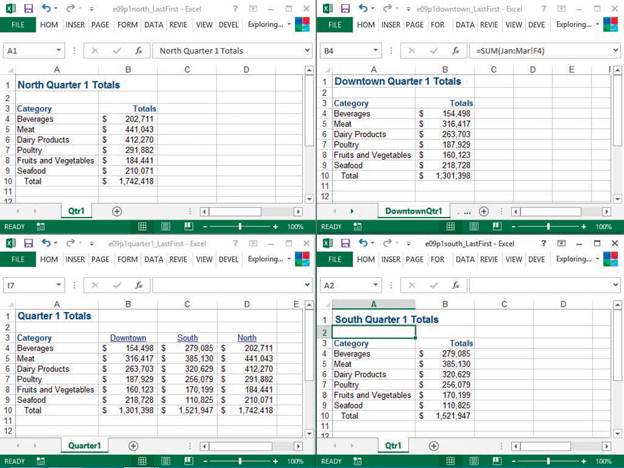Viewport: 624px width, 468px height.
Task: Add new sheet in south workbook
Action: (433, 446)
